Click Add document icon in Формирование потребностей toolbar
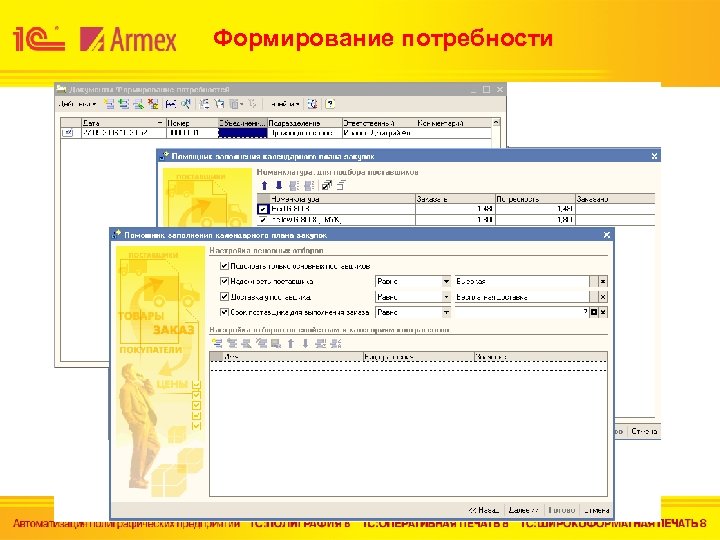 coord(109,104)
